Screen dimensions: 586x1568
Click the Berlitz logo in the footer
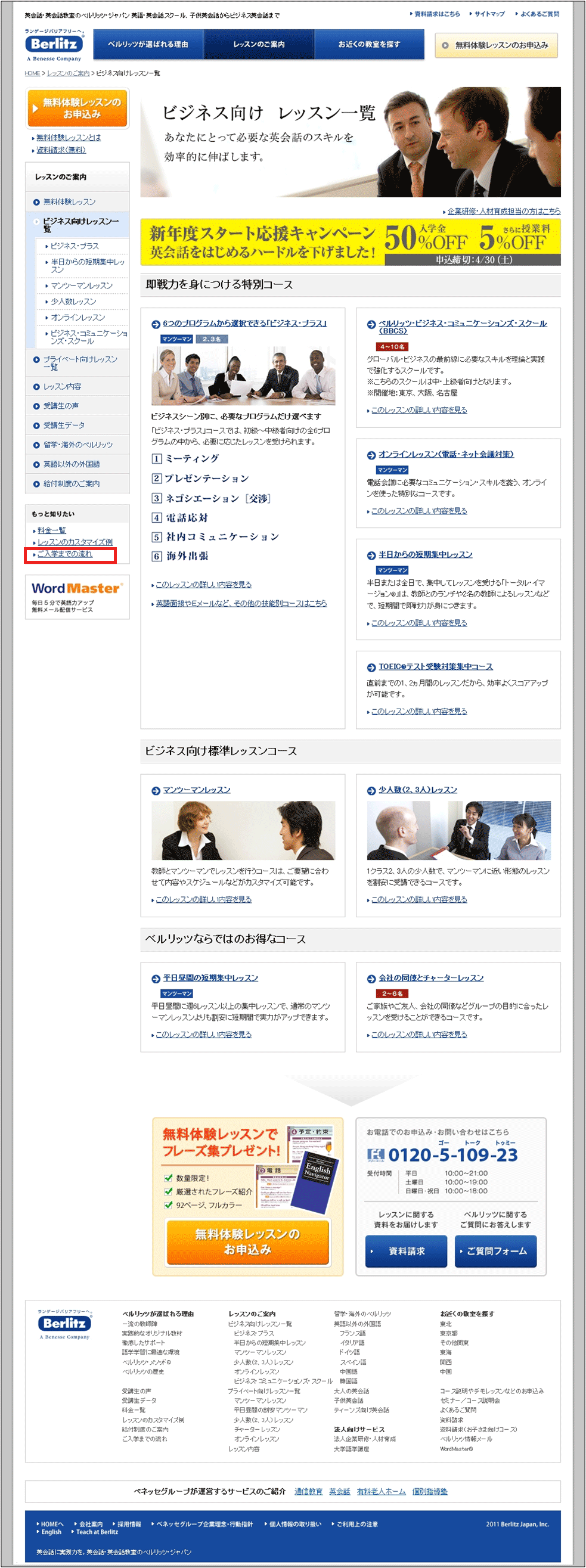pos(64,1323)
